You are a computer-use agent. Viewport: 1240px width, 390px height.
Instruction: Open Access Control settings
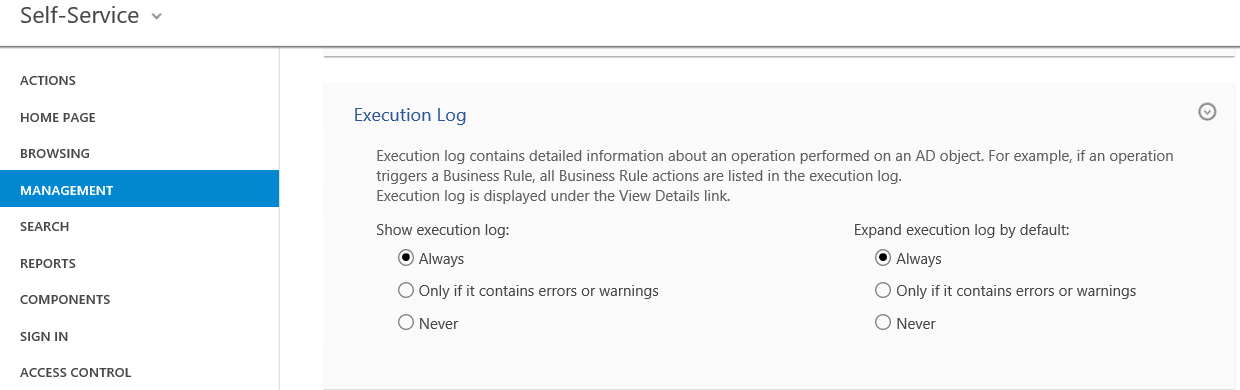pyautogui.click(x=139, y=372)
